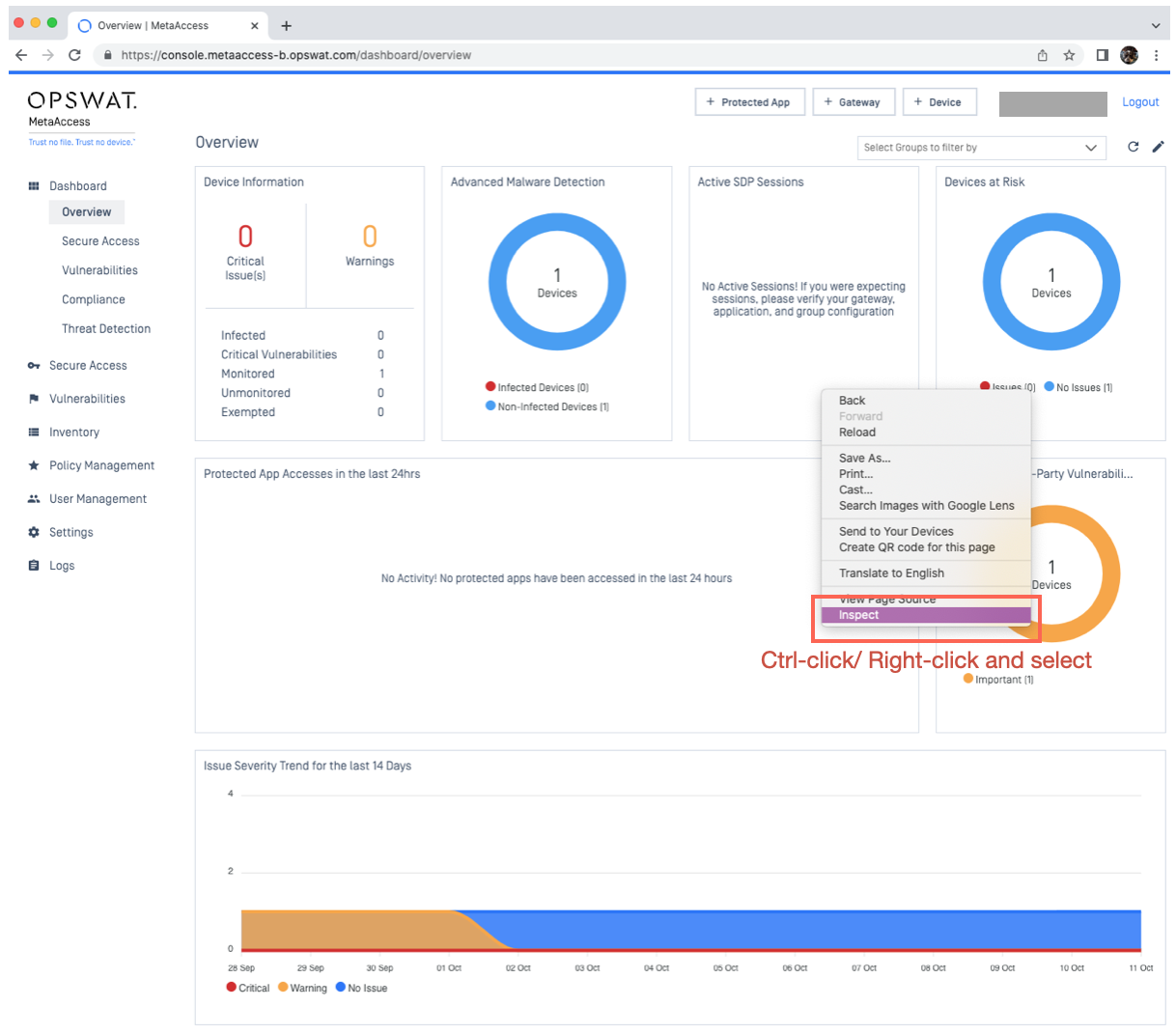This screenshot has width=1176, height=1034.
Task: Click the User Management people icon
Action: tap(34, 499)
